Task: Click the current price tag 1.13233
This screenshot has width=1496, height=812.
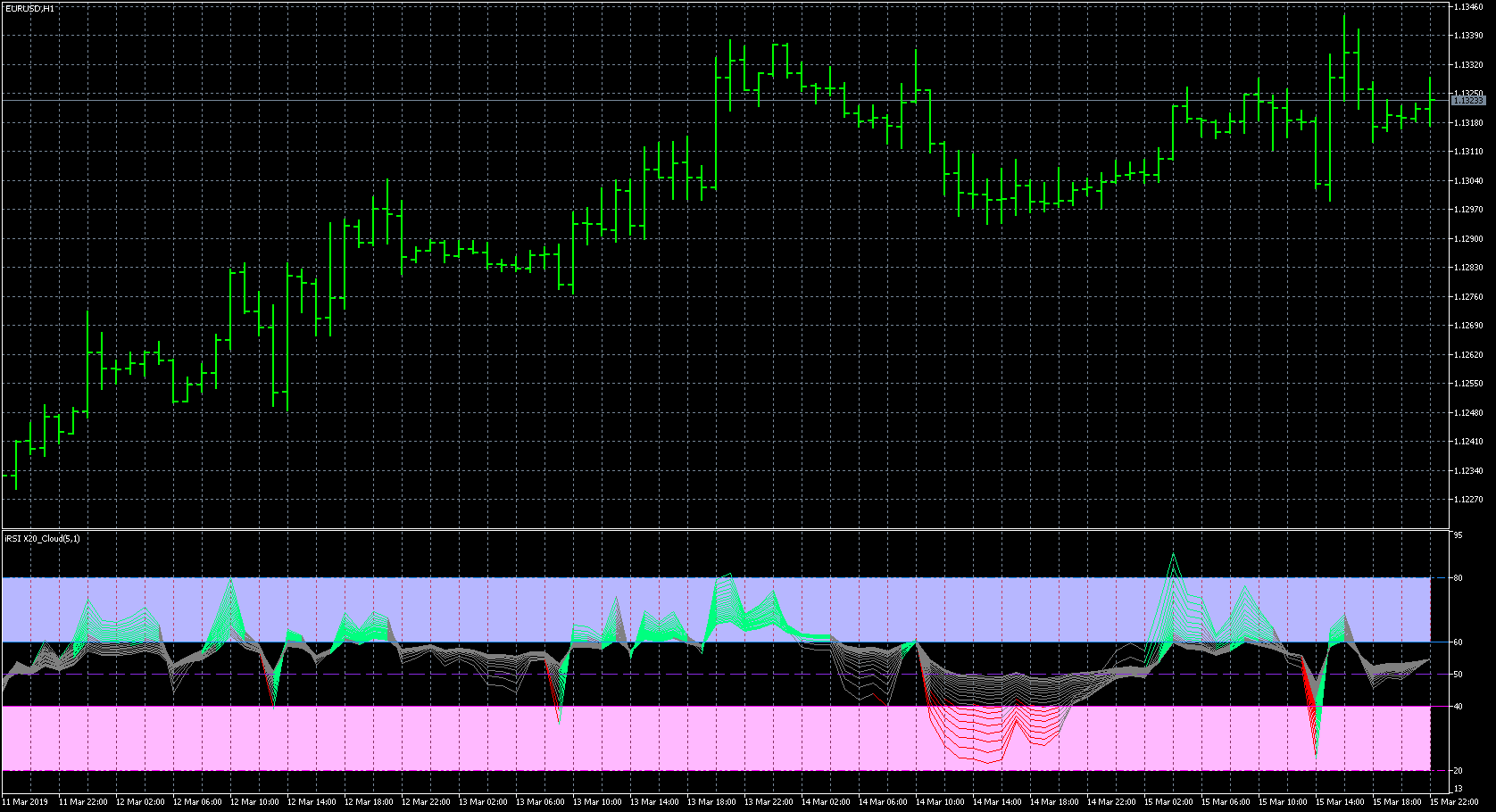Action: (1468, 101)
